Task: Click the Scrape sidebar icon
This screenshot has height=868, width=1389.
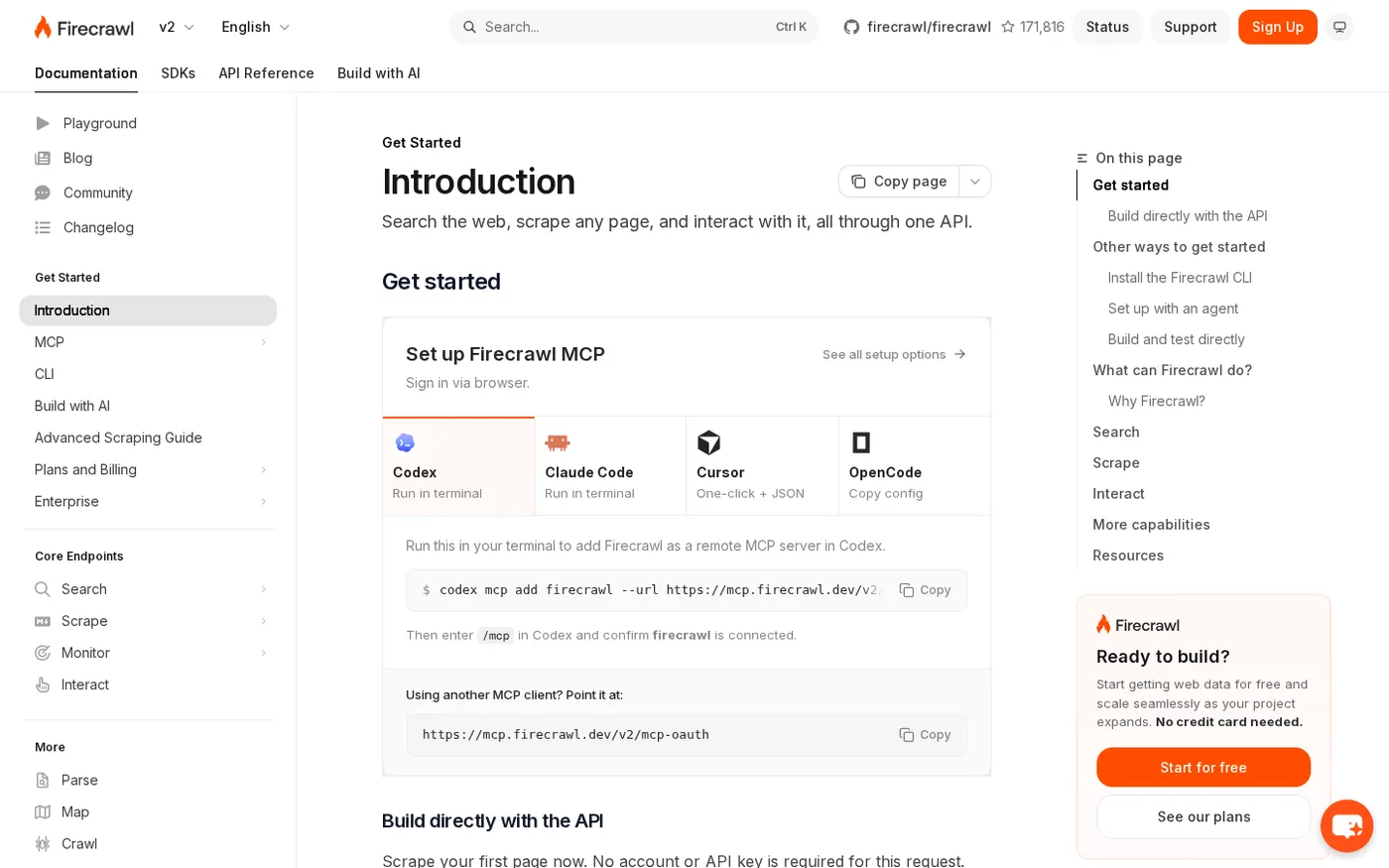Action: tap(43, 621)
